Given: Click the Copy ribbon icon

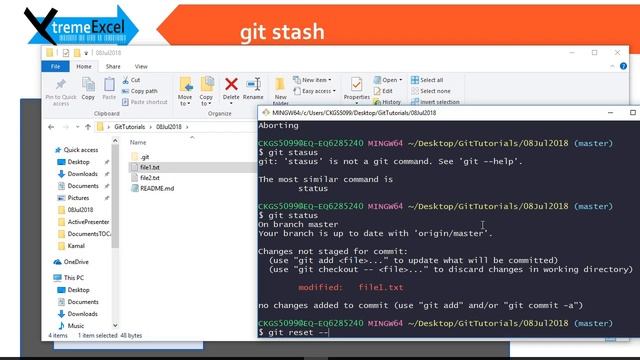Looking at the screenshot, I should coord(88,84).
